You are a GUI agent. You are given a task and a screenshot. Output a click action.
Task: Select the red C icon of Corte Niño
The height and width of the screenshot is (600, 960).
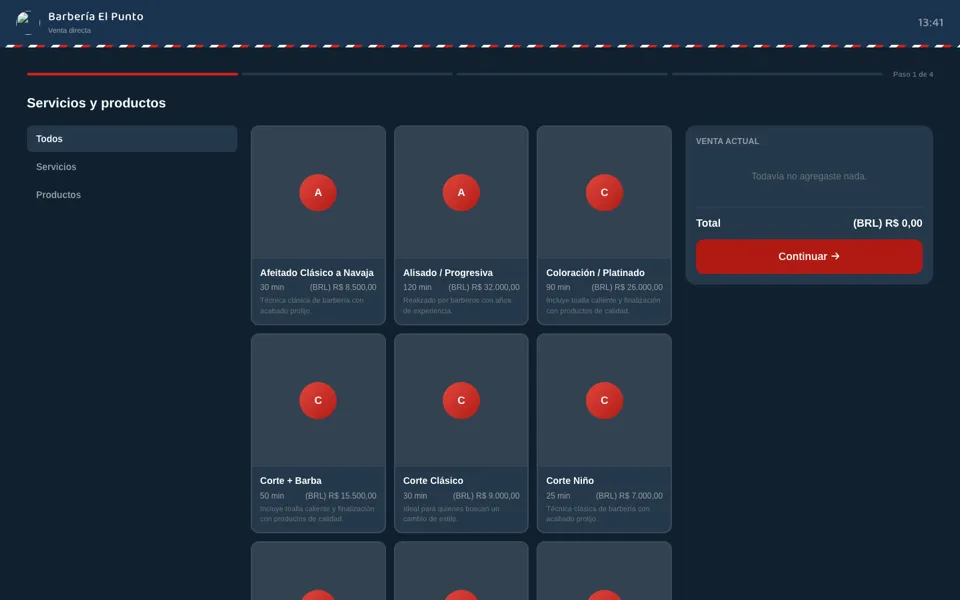coord(604,400)
